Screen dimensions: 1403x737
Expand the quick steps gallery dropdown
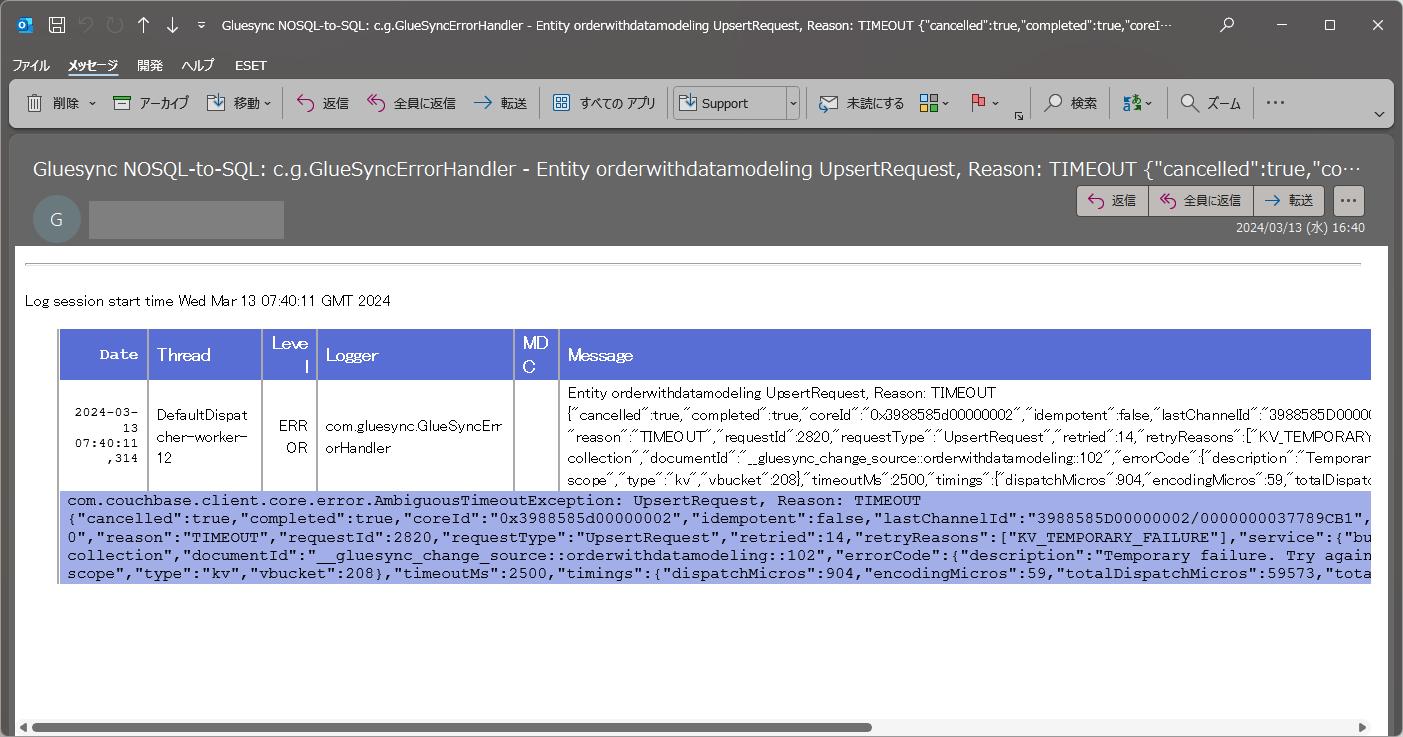tap(793, 103)
